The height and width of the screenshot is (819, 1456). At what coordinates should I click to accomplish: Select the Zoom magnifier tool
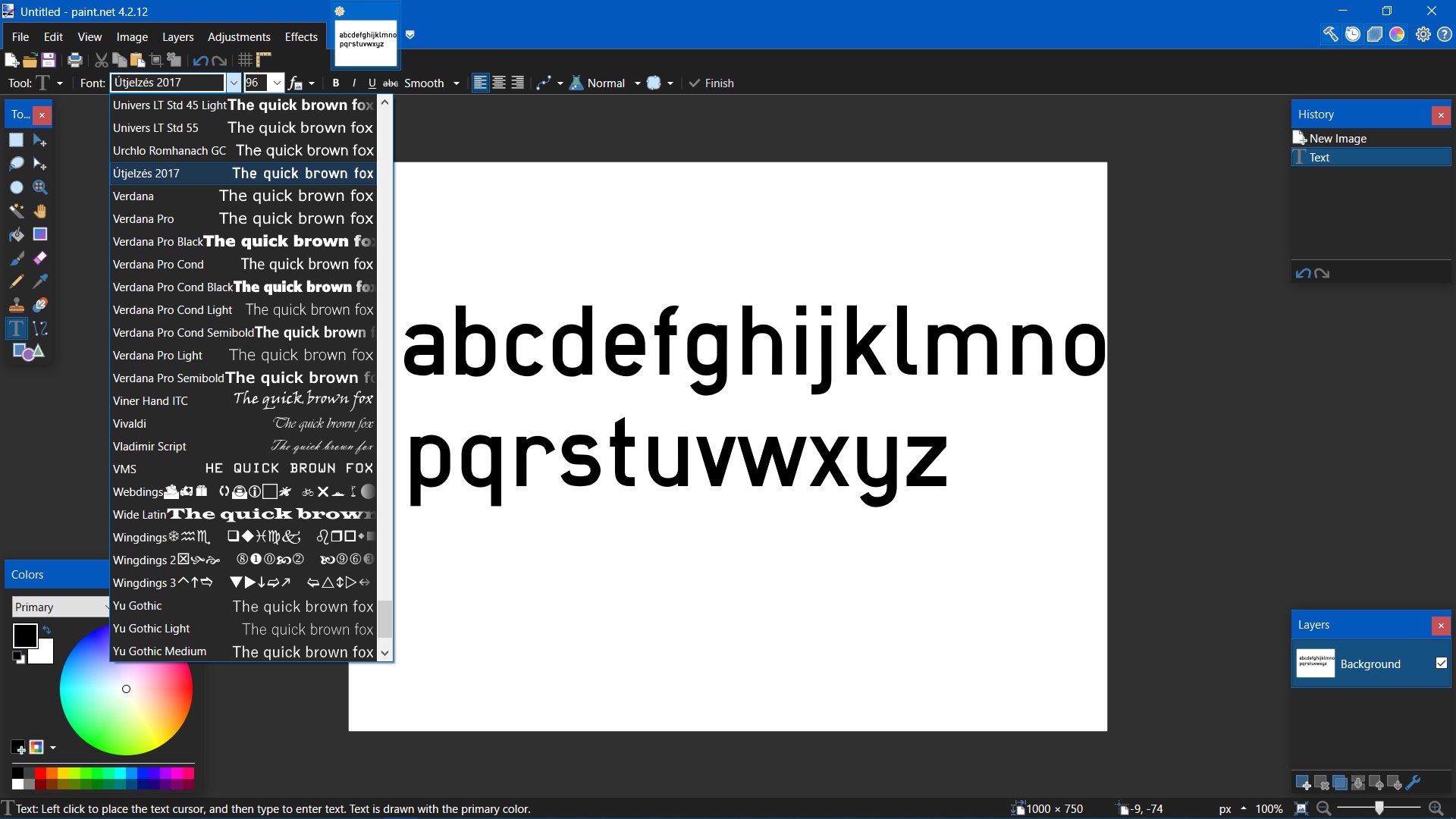click(x=40, y=187)
